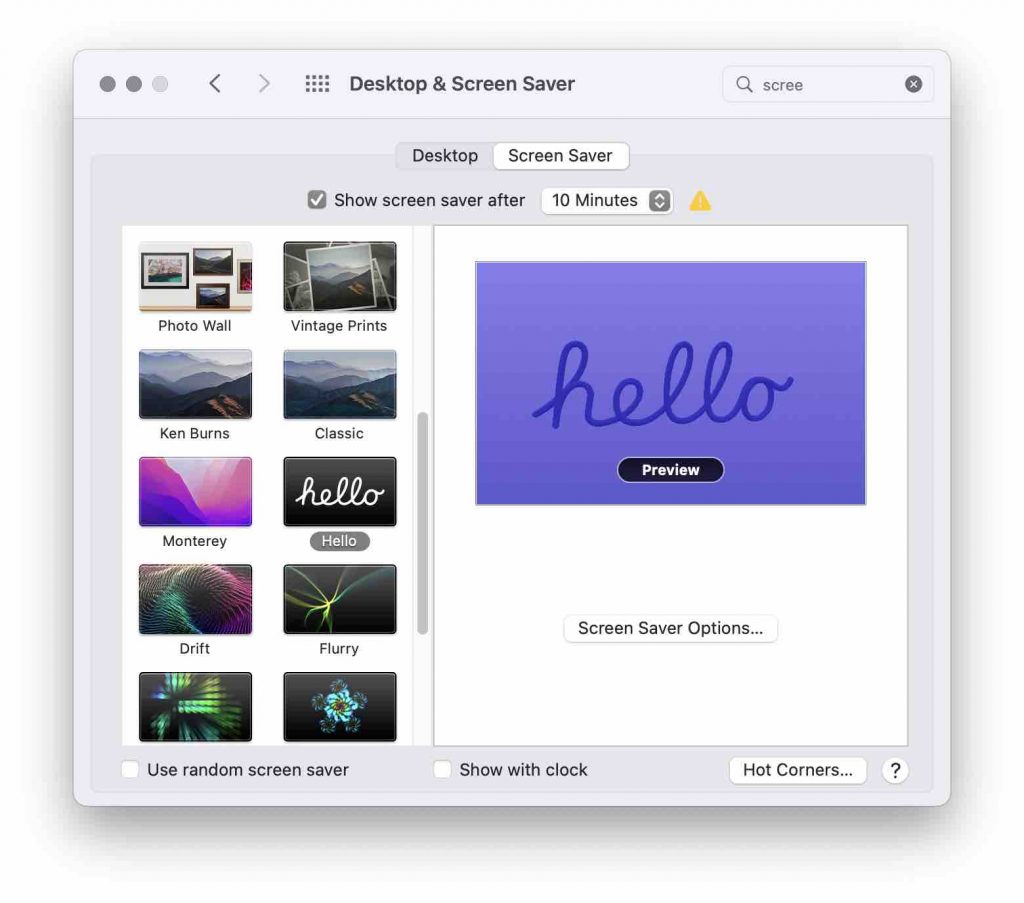The width and height of the screenshot is (1024, 903).
Task: Enable Show with clock
Action: (442, 770)
